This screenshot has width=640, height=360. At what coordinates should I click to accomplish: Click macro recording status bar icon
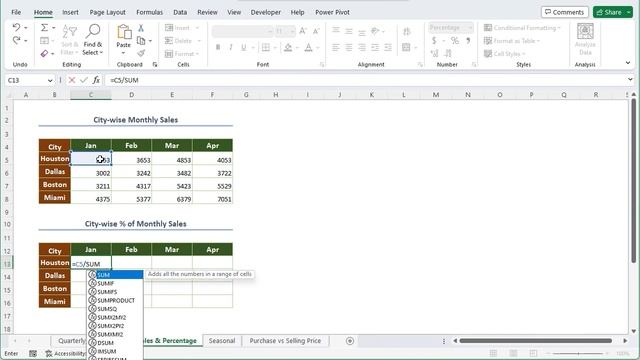(x=33, y=353)
